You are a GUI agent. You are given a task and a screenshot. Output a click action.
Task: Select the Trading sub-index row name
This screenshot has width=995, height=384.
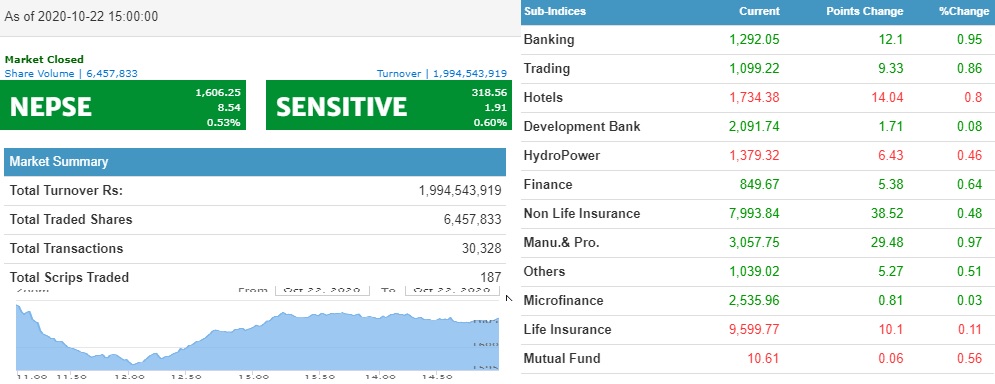(547, 69)
